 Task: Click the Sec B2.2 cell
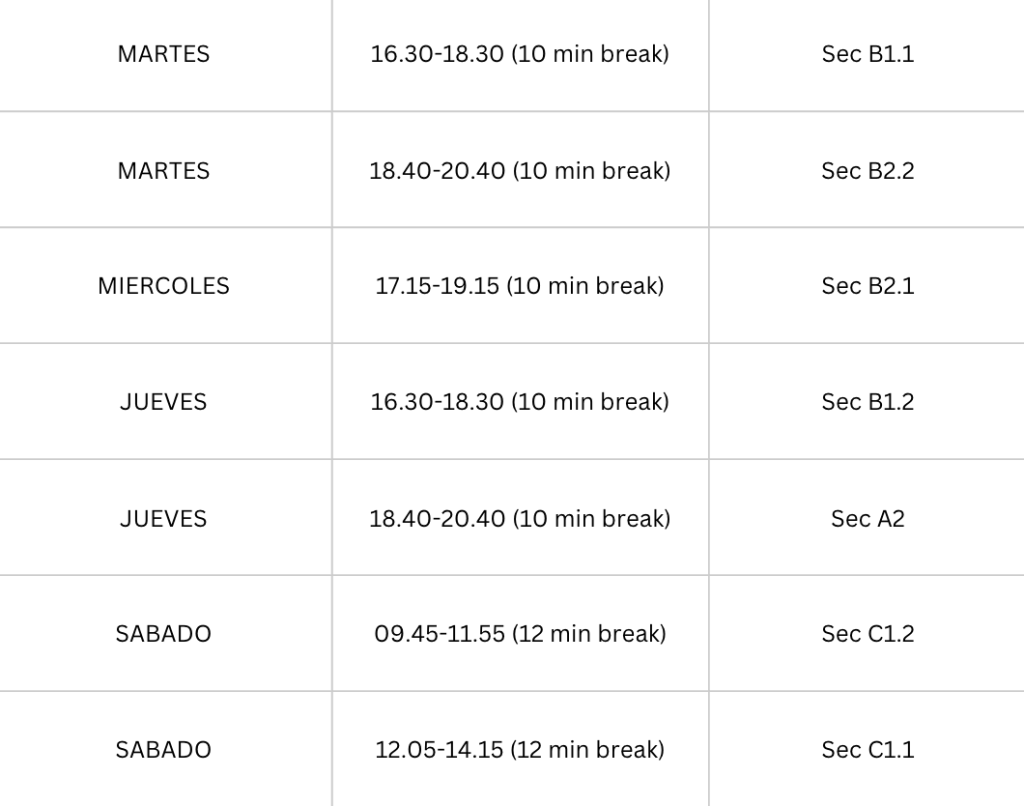(867, 170)
